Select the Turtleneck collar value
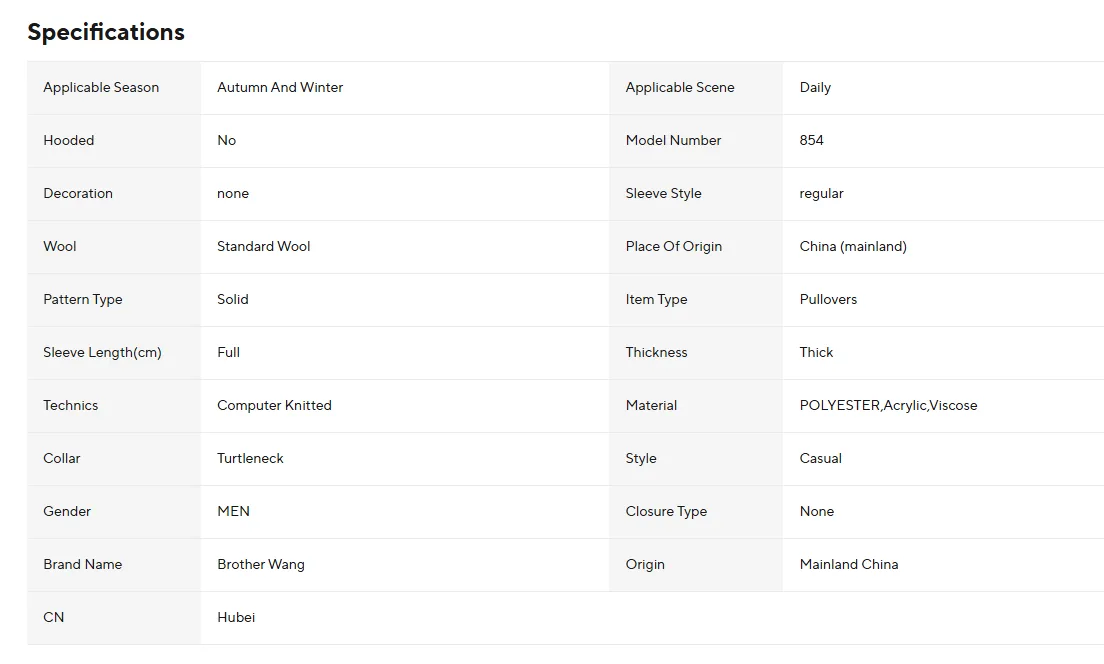1104x664 pixels. [250, 459]
